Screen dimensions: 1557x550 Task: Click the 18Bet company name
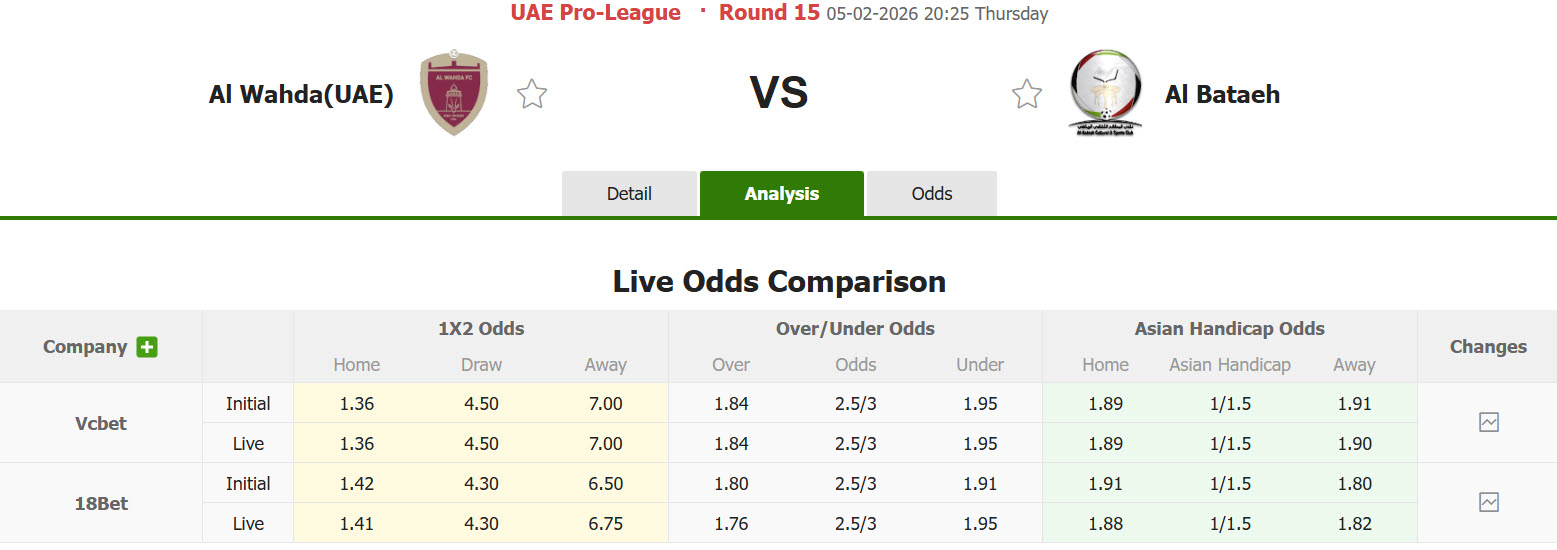click(101, 503)
